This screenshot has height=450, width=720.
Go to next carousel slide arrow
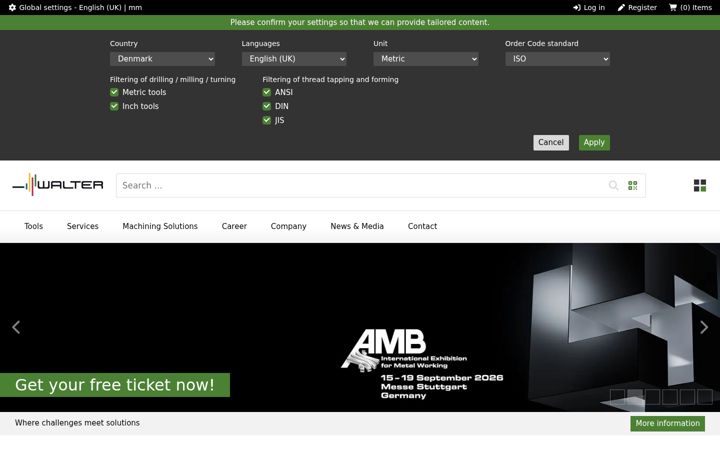pyautogui.click(x=704, y=327)
